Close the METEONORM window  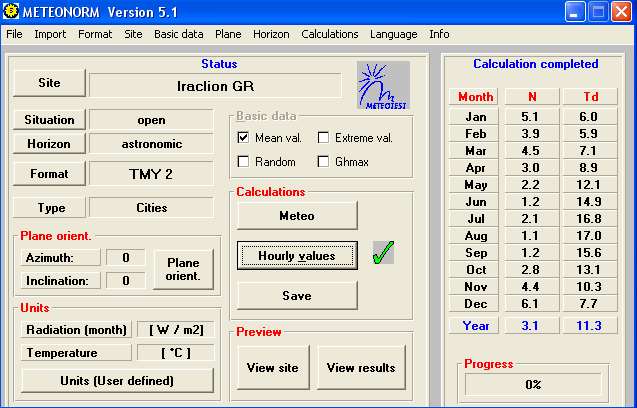coord(622,12)
